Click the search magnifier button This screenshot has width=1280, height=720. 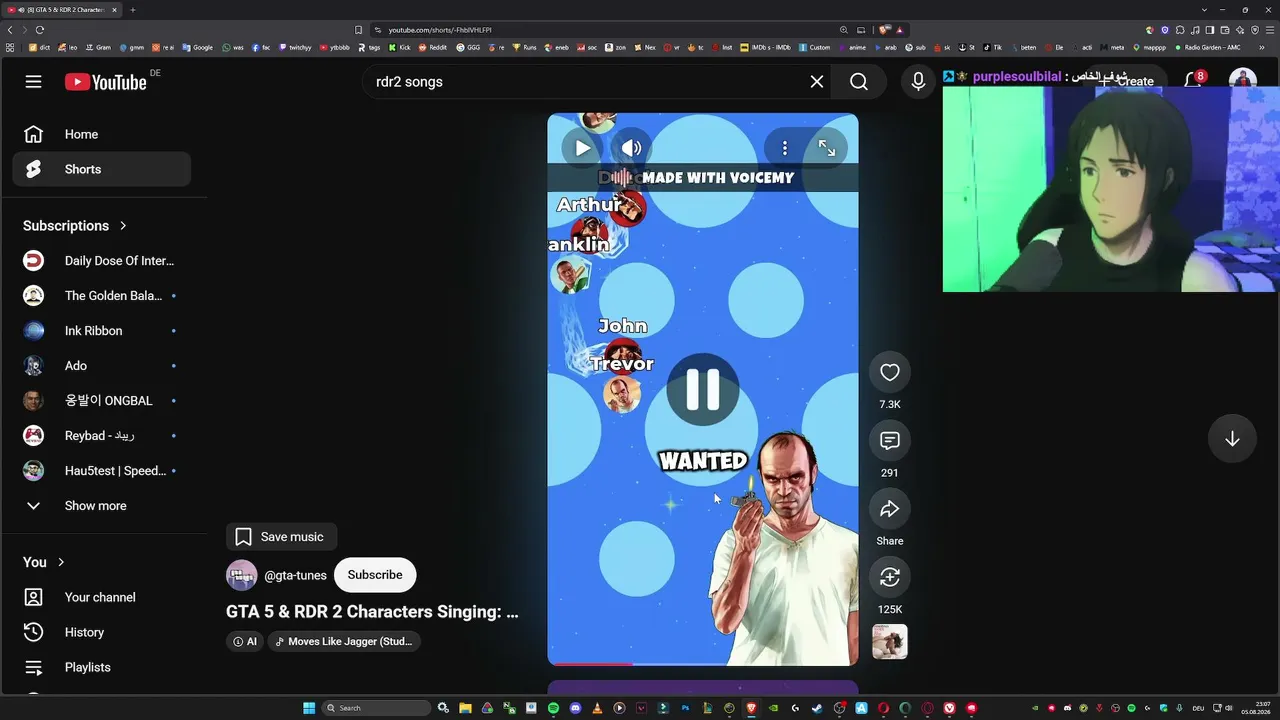(x=859, y=82)
